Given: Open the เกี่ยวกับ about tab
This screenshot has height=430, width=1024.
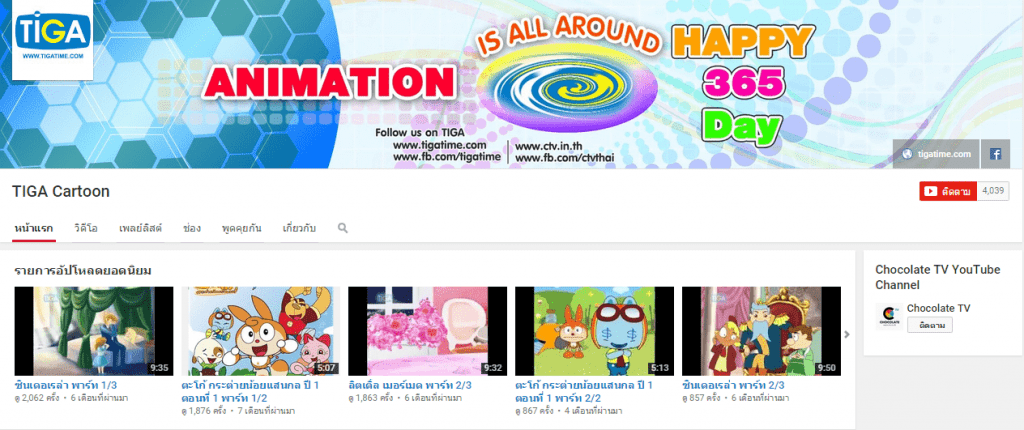Looking at the screenshot, I should 299,228.
